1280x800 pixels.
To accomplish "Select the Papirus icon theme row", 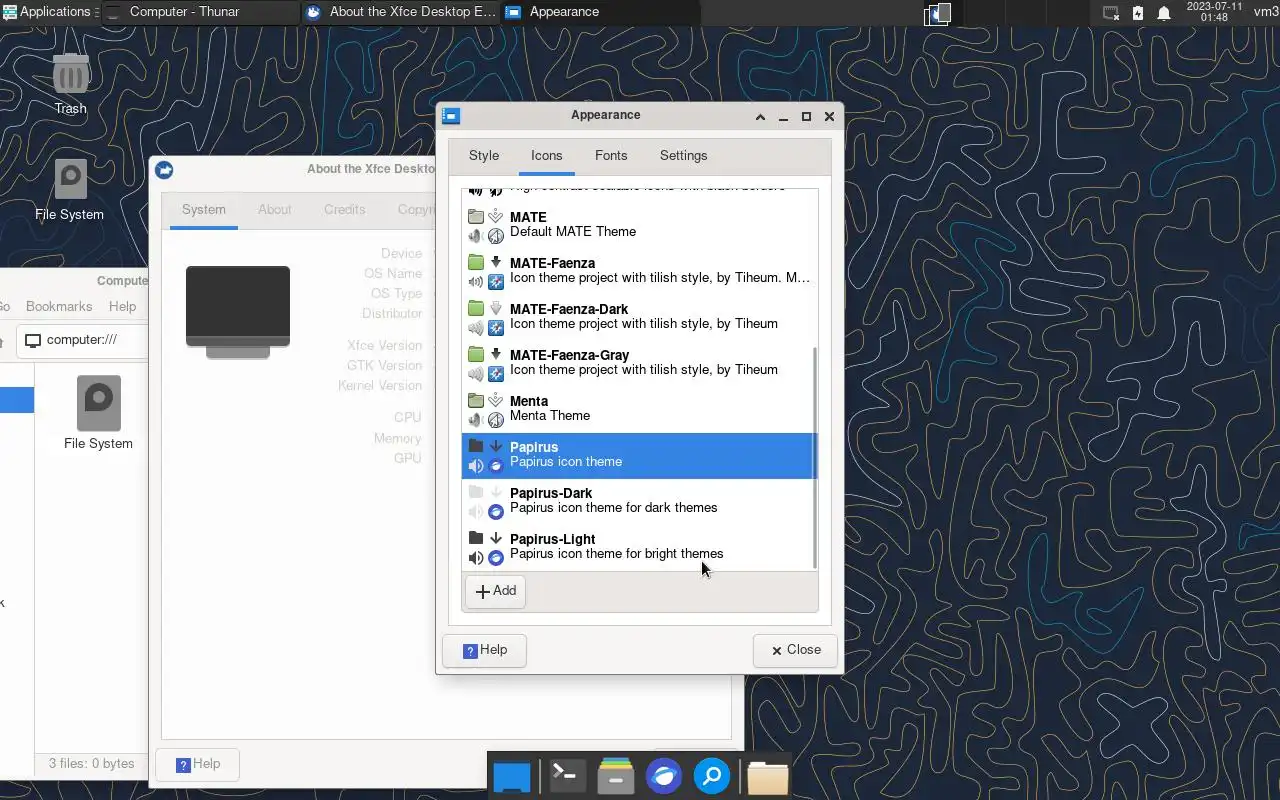I will pyautogui.click(x=639, y=455).
